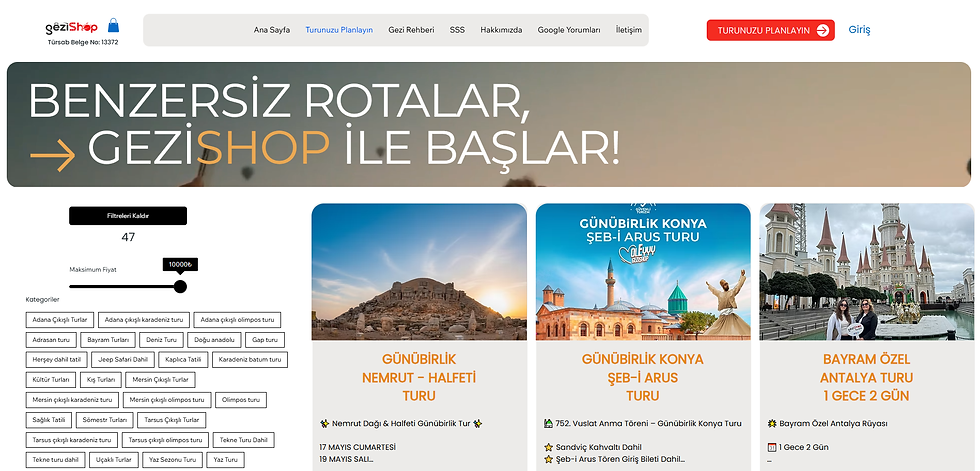Image resolution: width=980 pixels, height=471 pixels.
Task: Click the Bayram Özel Antalya Rüyası description
Action: 828,424
